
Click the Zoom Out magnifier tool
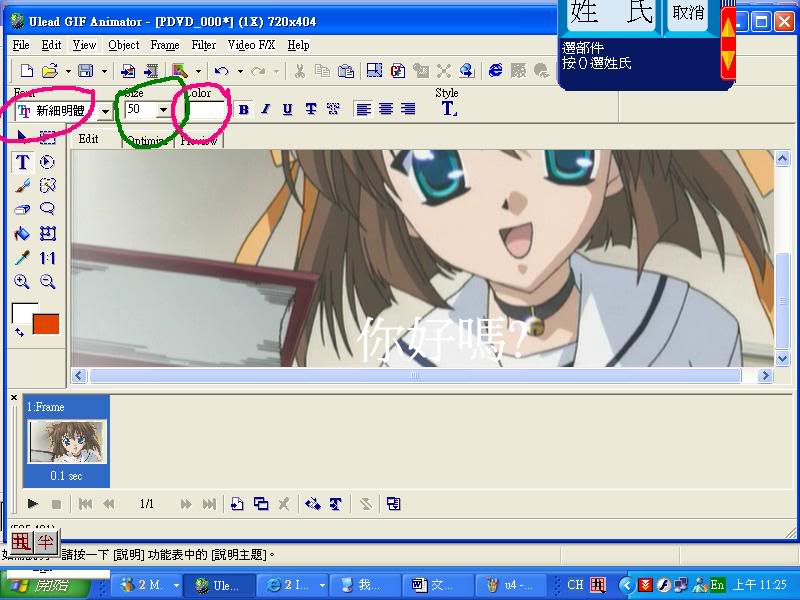pos(47,282)
